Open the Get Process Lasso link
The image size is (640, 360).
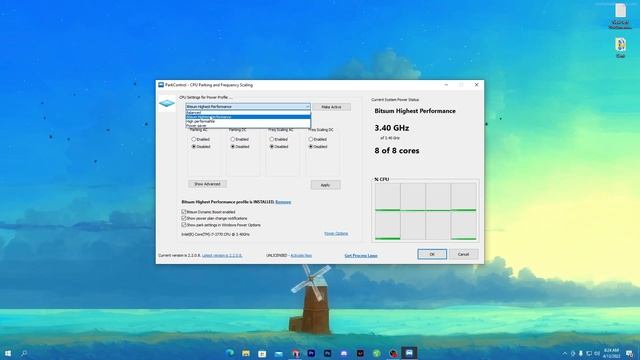click(361, 256)
